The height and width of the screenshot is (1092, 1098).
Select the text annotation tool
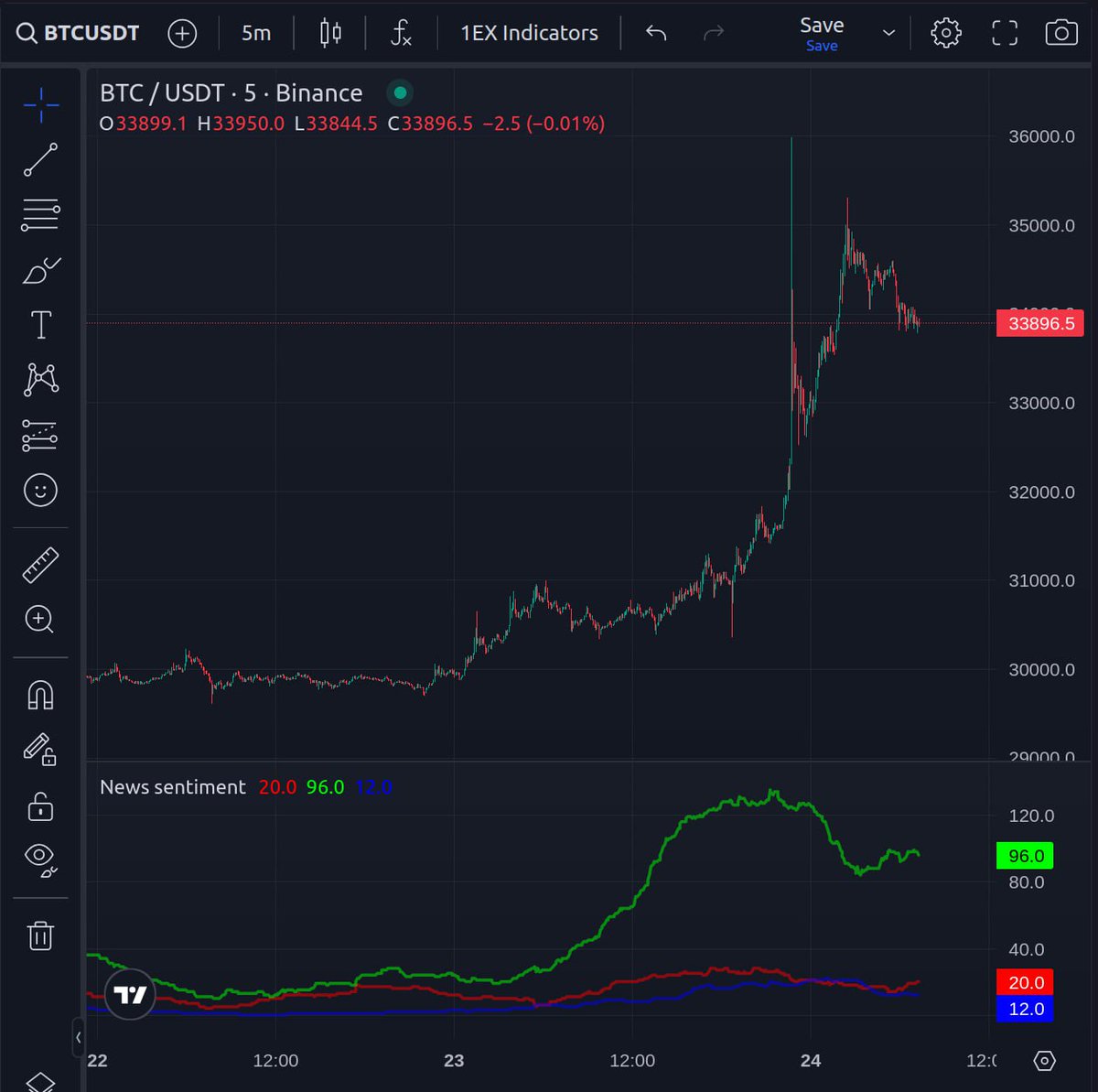coord(40,323)
